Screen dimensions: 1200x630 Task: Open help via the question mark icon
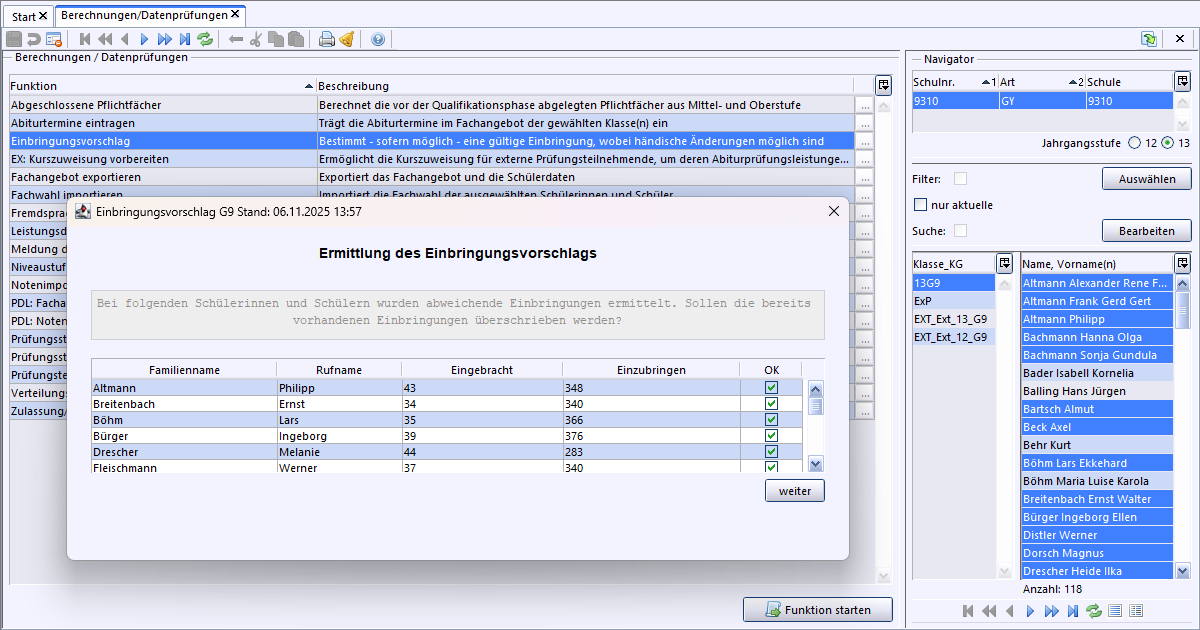(378, 39)
